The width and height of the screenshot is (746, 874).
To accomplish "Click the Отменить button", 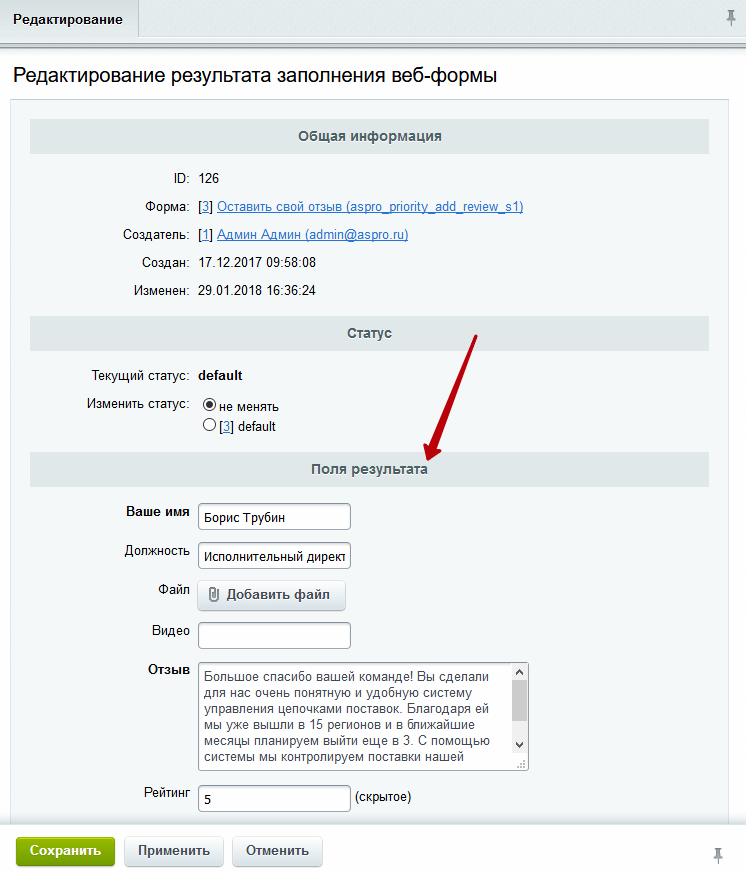I will [x=277, y=851].
